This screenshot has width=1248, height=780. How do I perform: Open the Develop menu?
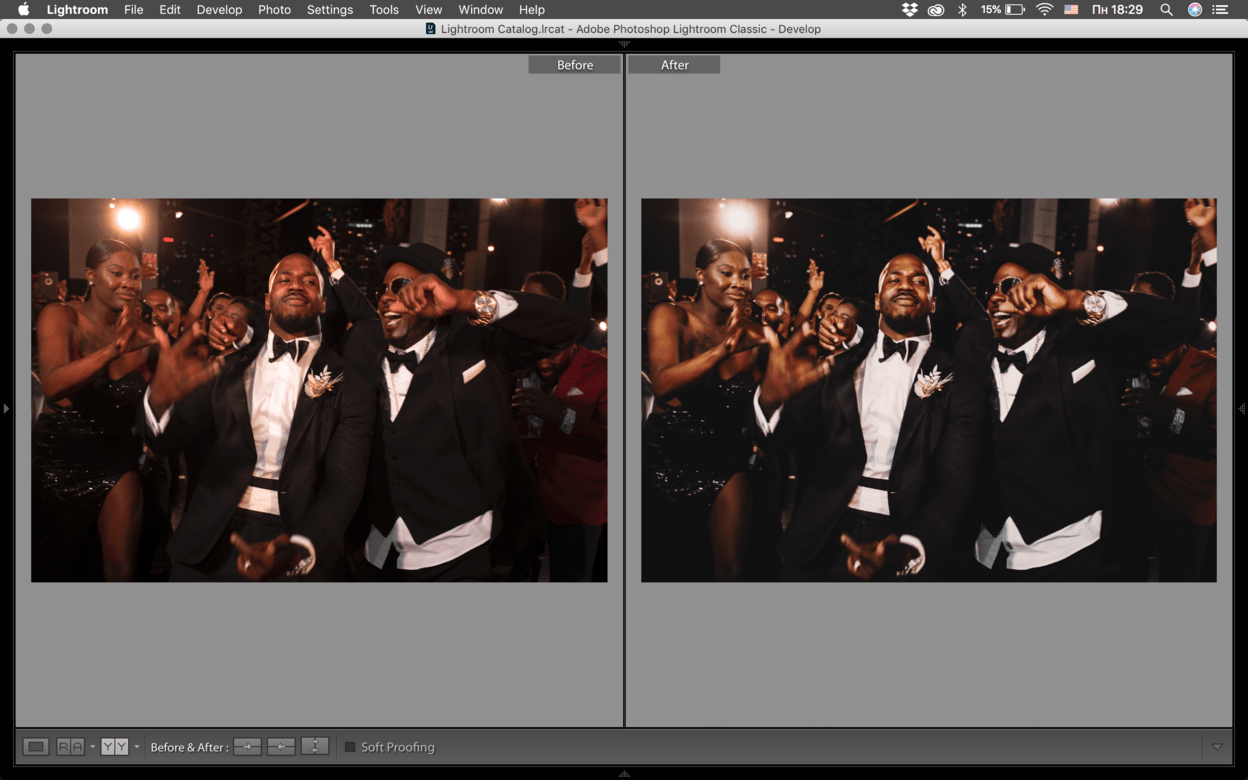[219, 10]
